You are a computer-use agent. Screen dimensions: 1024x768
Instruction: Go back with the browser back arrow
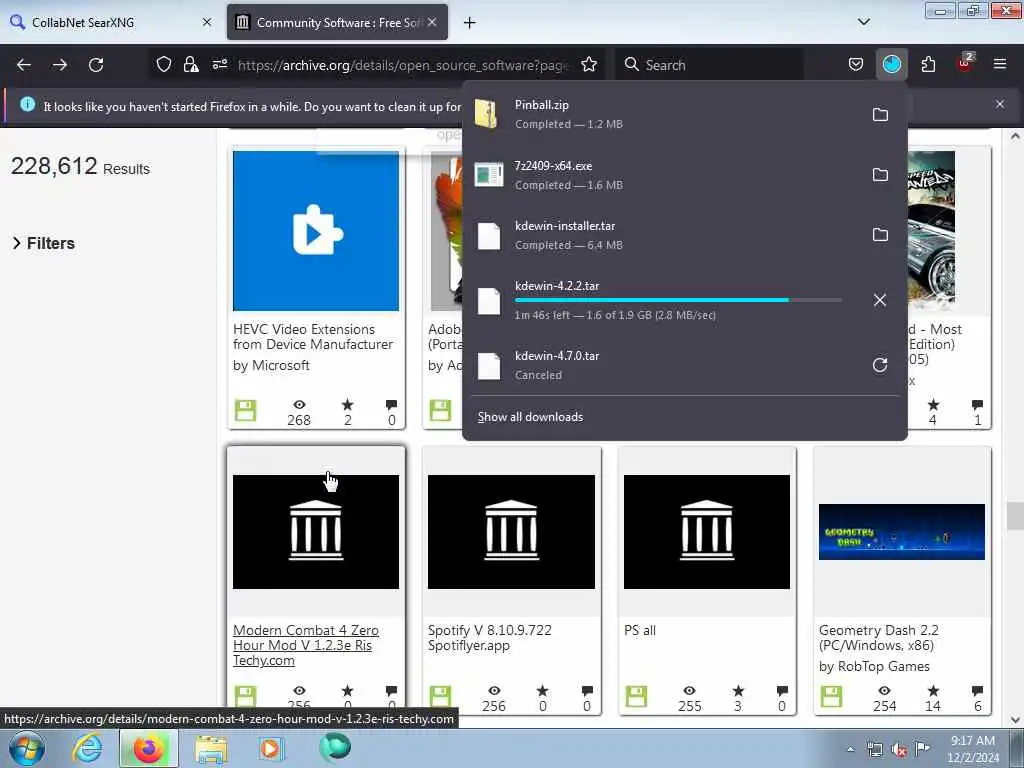tap(24, 65)
